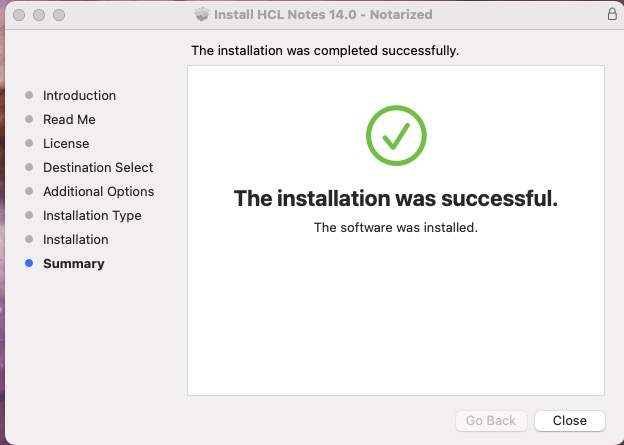
Task: Click the Go Back button
Action: click(x=491, y=421)
